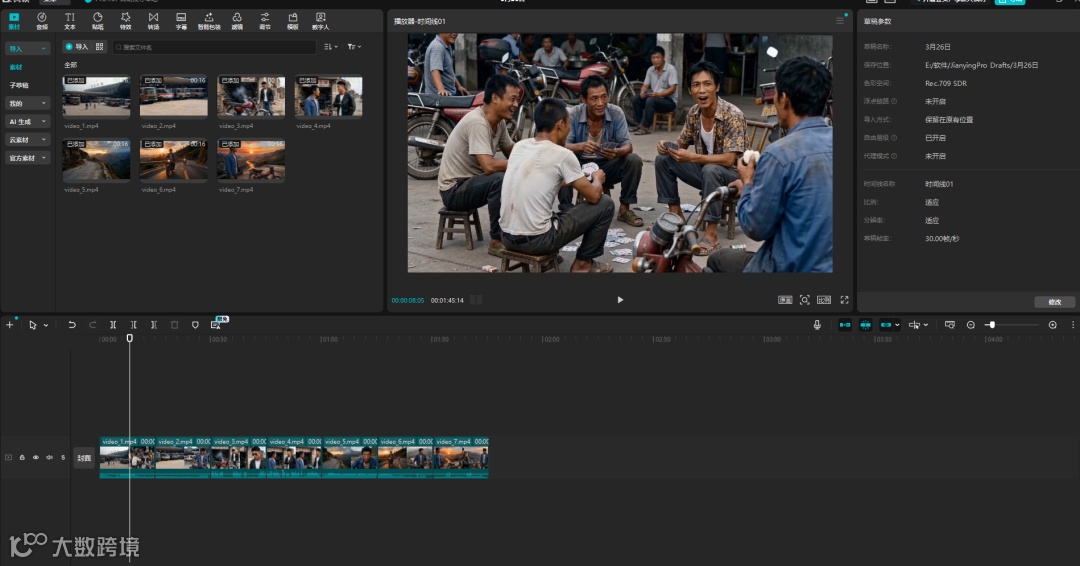Open the 音频 audio tab

[42, 21]
